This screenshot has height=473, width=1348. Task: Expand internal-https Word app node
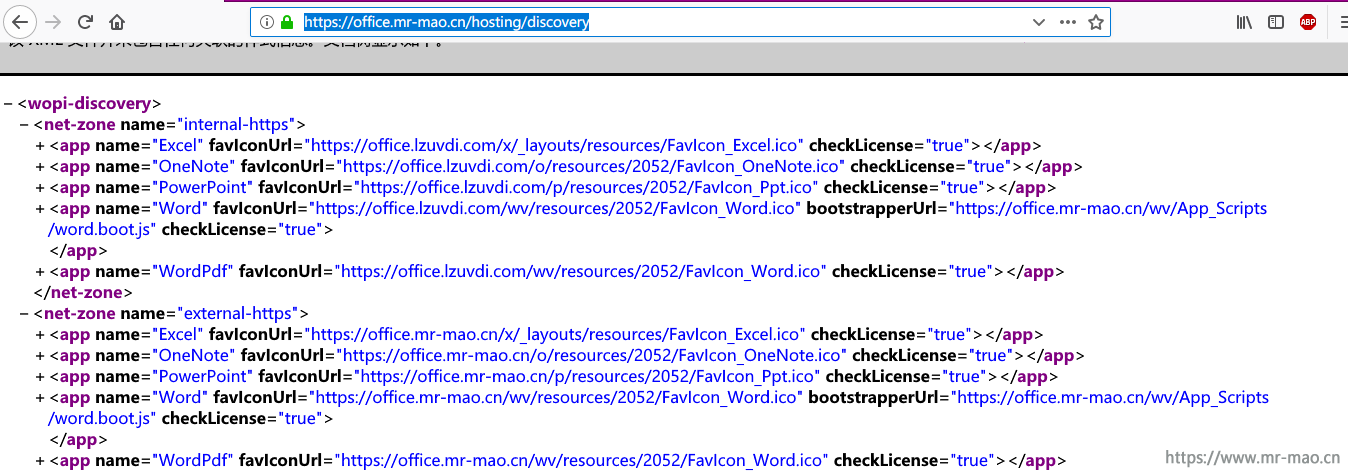coord(40,208)
